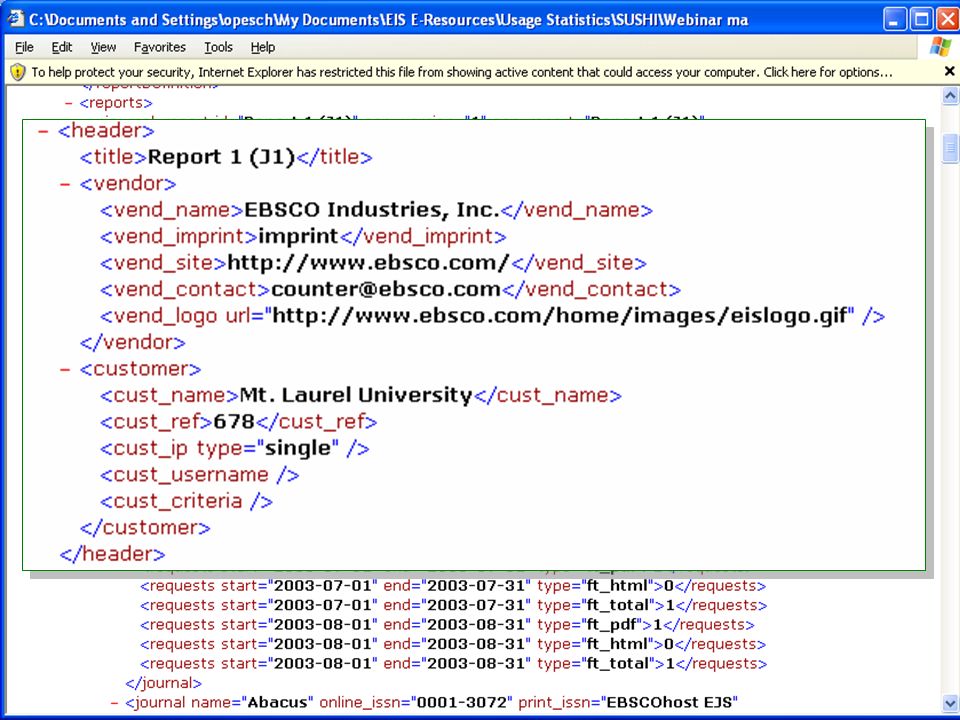Click the security shield icon

(x=18, y=72)
